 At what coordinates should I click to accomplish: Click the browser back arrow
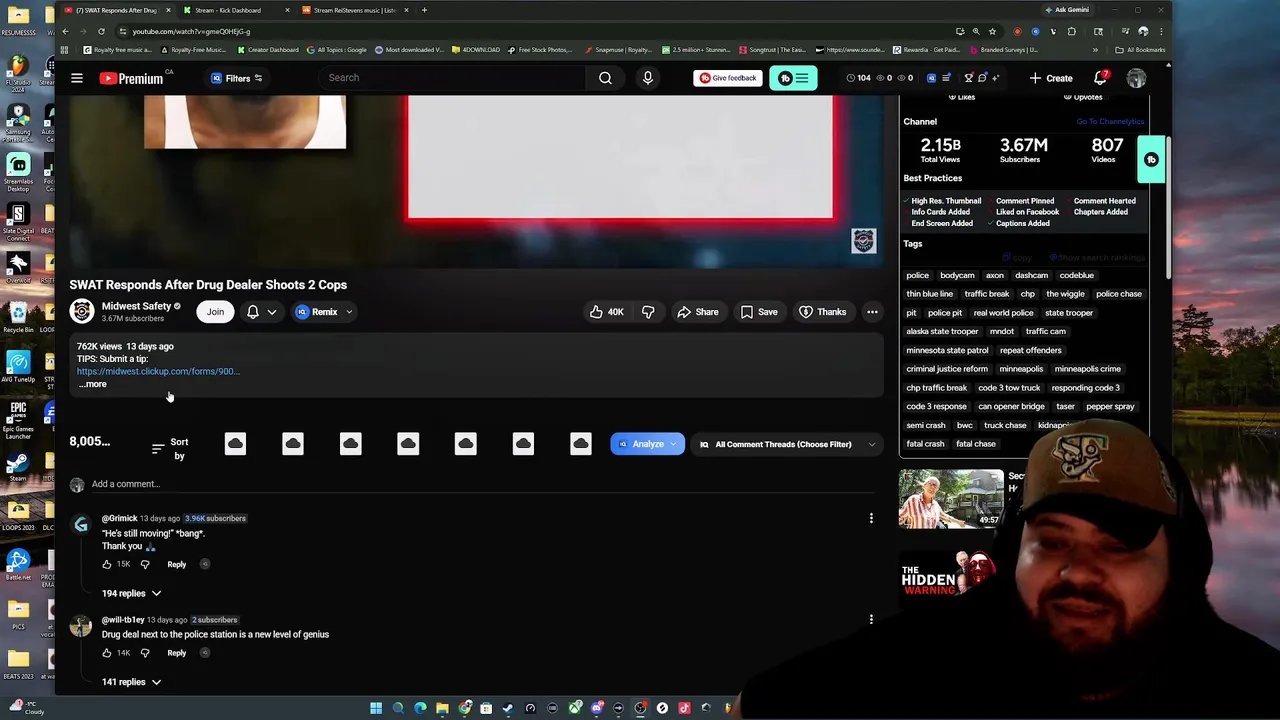click(x=65, y=31)
